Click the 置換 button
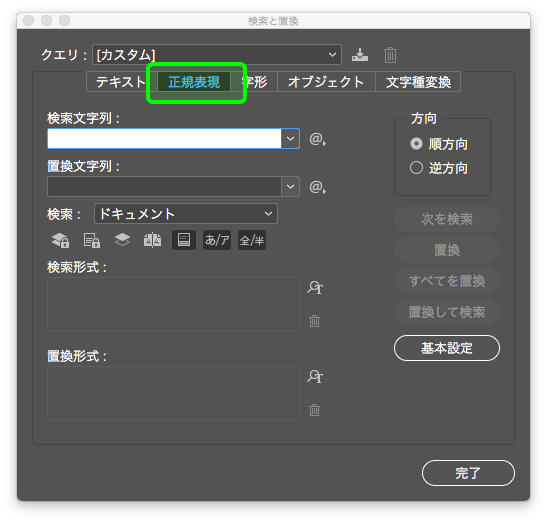This screenshot has width=547, height=522. pos(447,250)
